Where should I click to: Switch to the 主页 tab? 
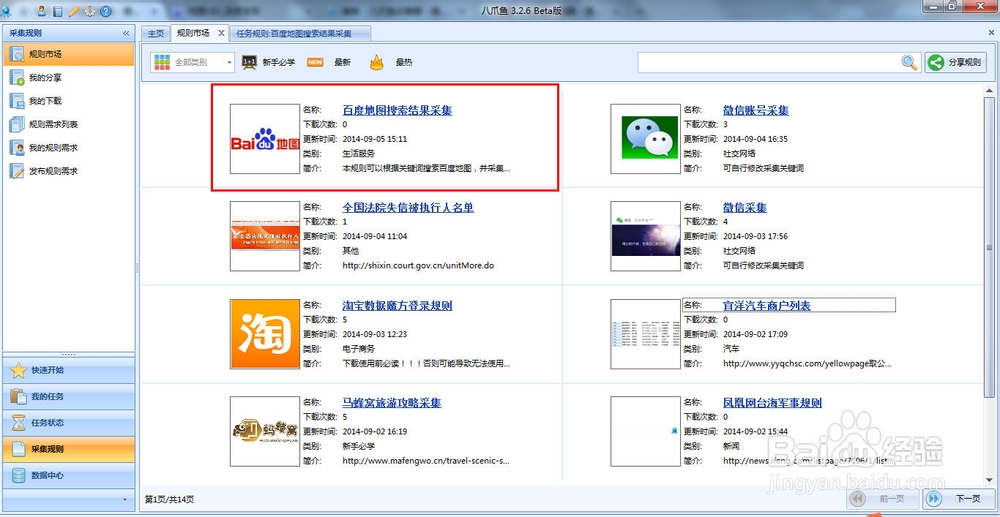pyautogui.click(x=156, y=34)
